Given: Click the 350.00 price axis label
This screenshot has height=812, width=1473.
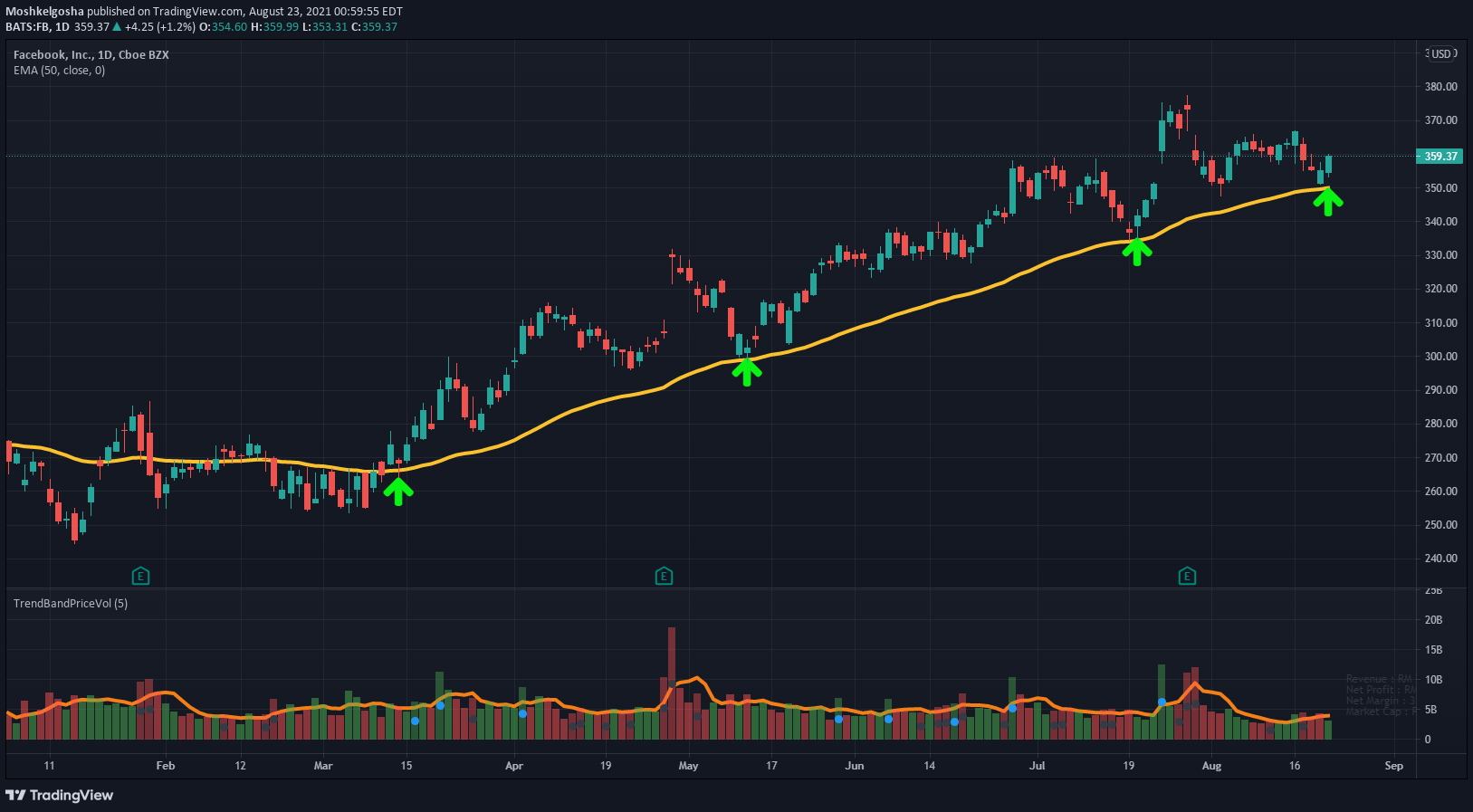Looking at the screenshot, I should click(x=1441, y=188).
